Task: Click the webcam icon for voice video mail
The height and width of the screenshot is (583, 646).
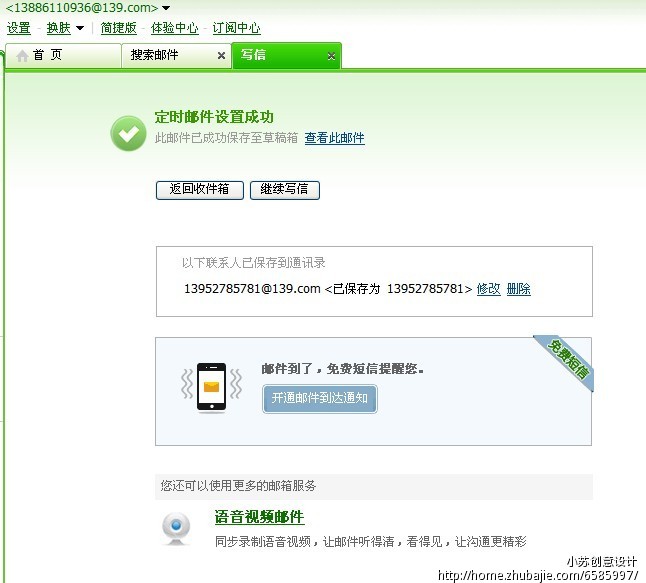Action: point(177,528)
